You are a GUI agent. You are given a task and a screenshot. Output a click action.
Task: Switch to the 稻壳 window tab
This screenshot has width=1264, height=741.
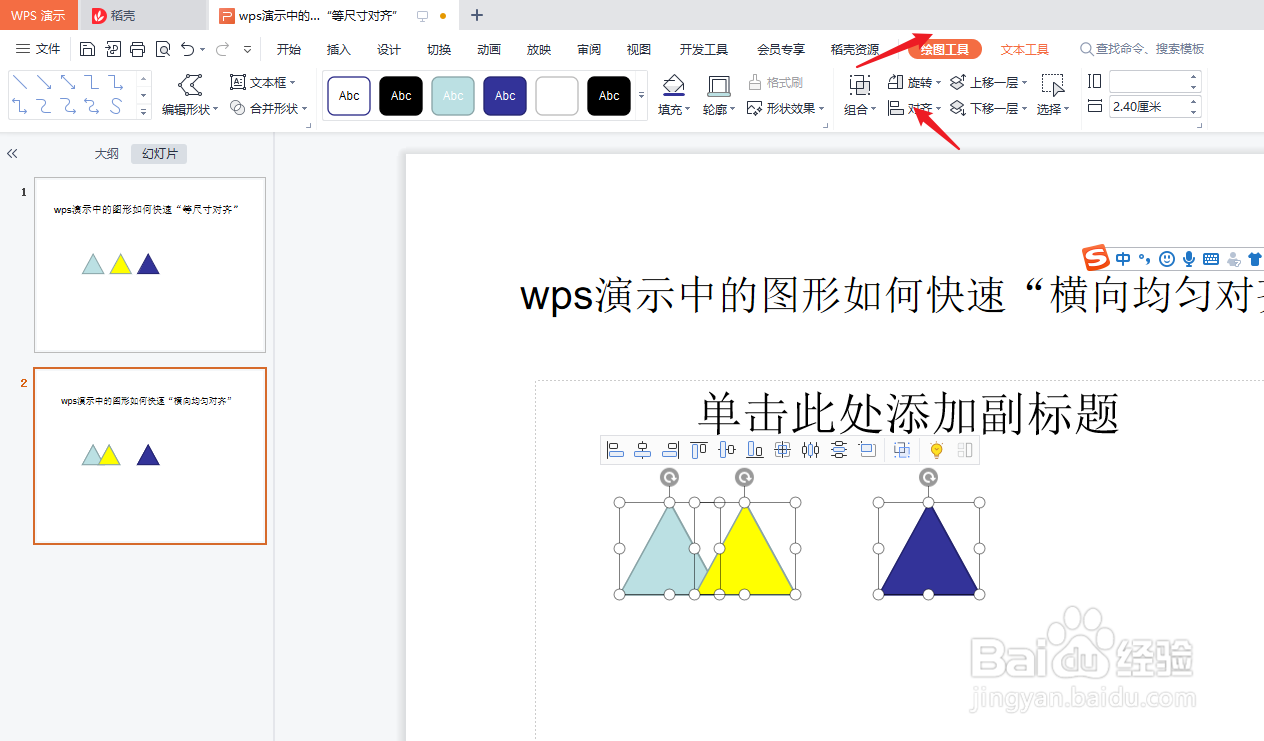[142, 15]
